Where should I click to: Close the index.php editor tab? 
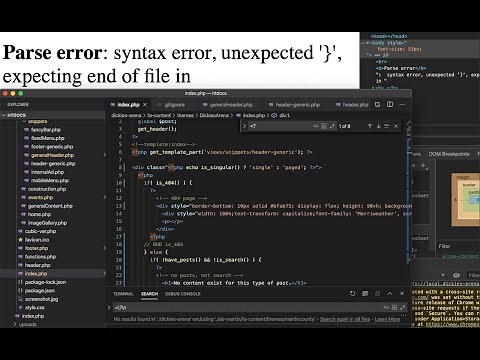click(145, 105)
